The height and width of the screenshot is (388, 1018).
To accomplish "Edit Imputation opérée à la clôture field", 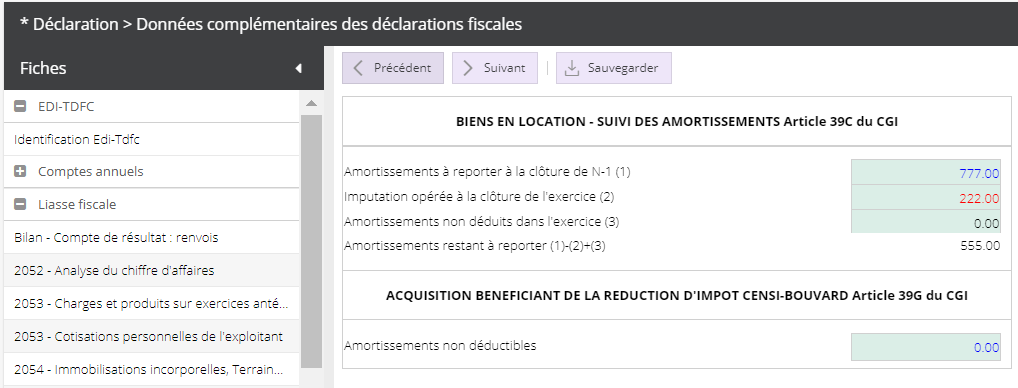I will point(926,198).
